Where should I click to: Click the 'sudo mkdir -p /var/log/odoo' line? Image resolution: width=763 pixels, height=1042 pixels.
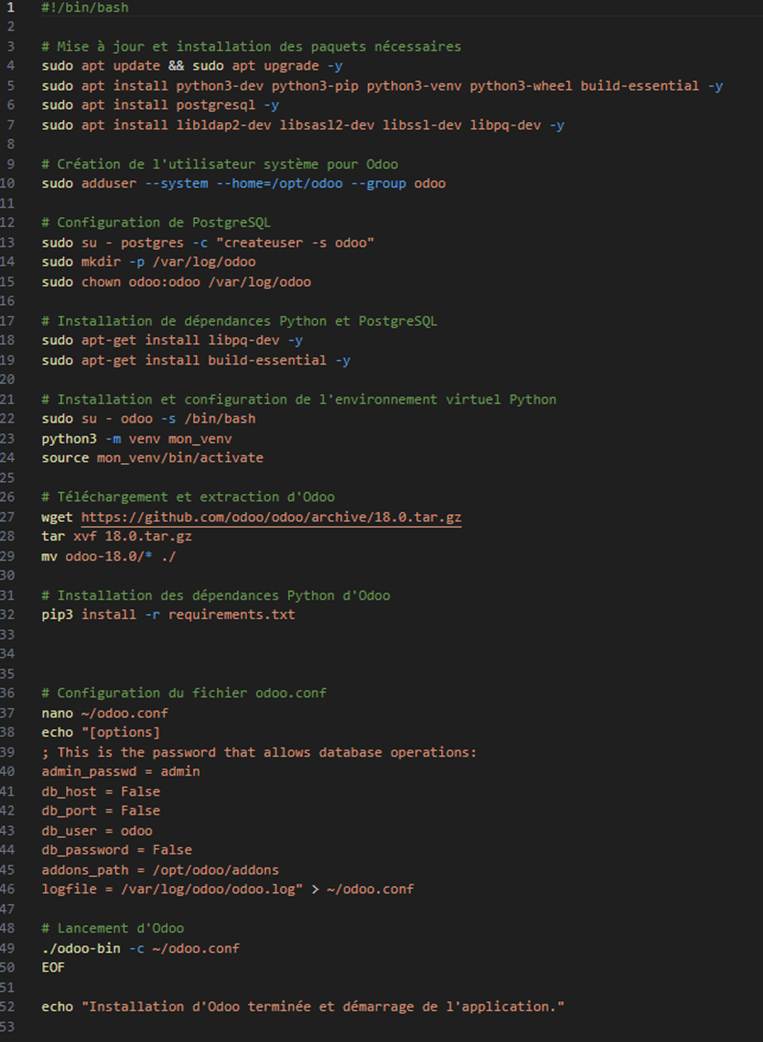149,262
